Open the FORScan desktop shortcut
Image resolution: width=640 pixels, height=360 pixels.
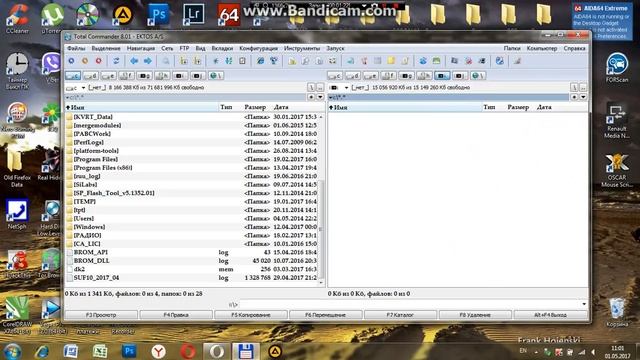pyautogui.click(x=617, y=67)
